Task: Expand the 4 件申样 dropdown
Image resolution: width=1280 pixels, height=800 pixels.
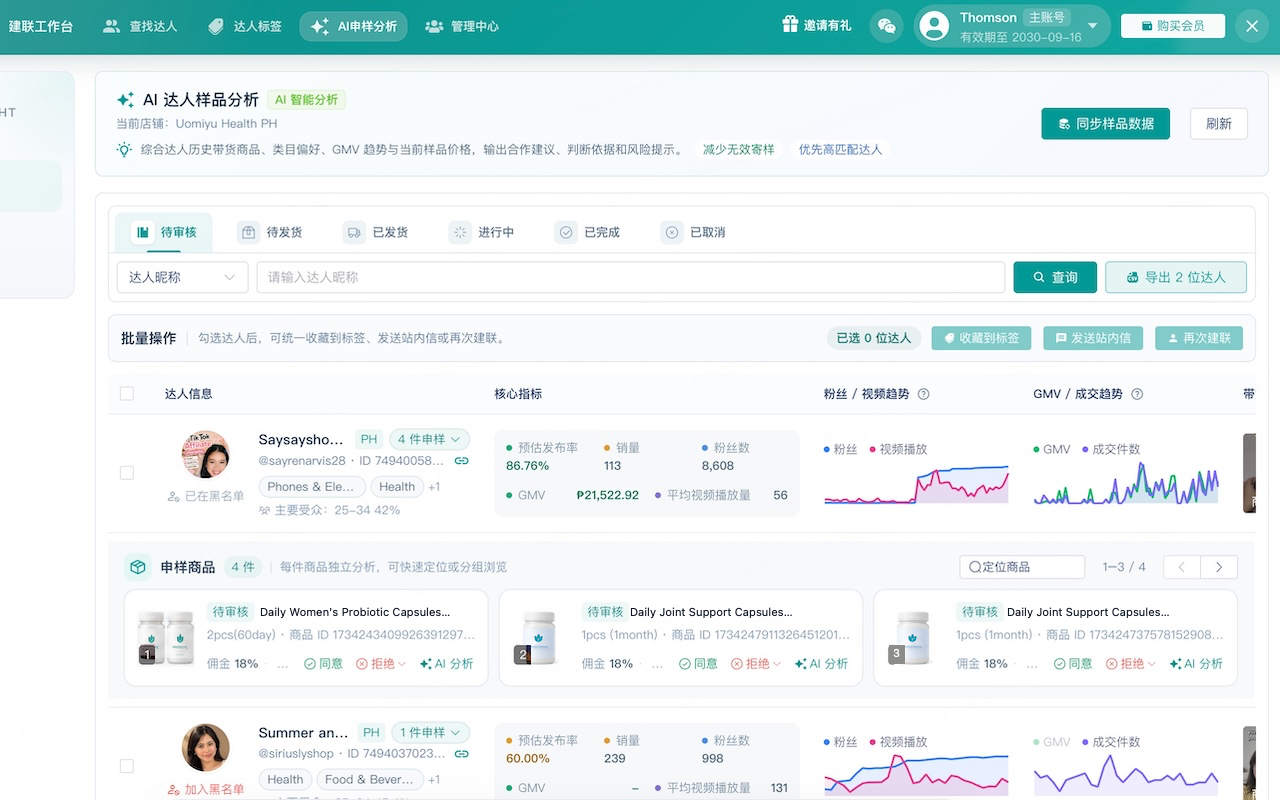Action: tap(429, 439)
